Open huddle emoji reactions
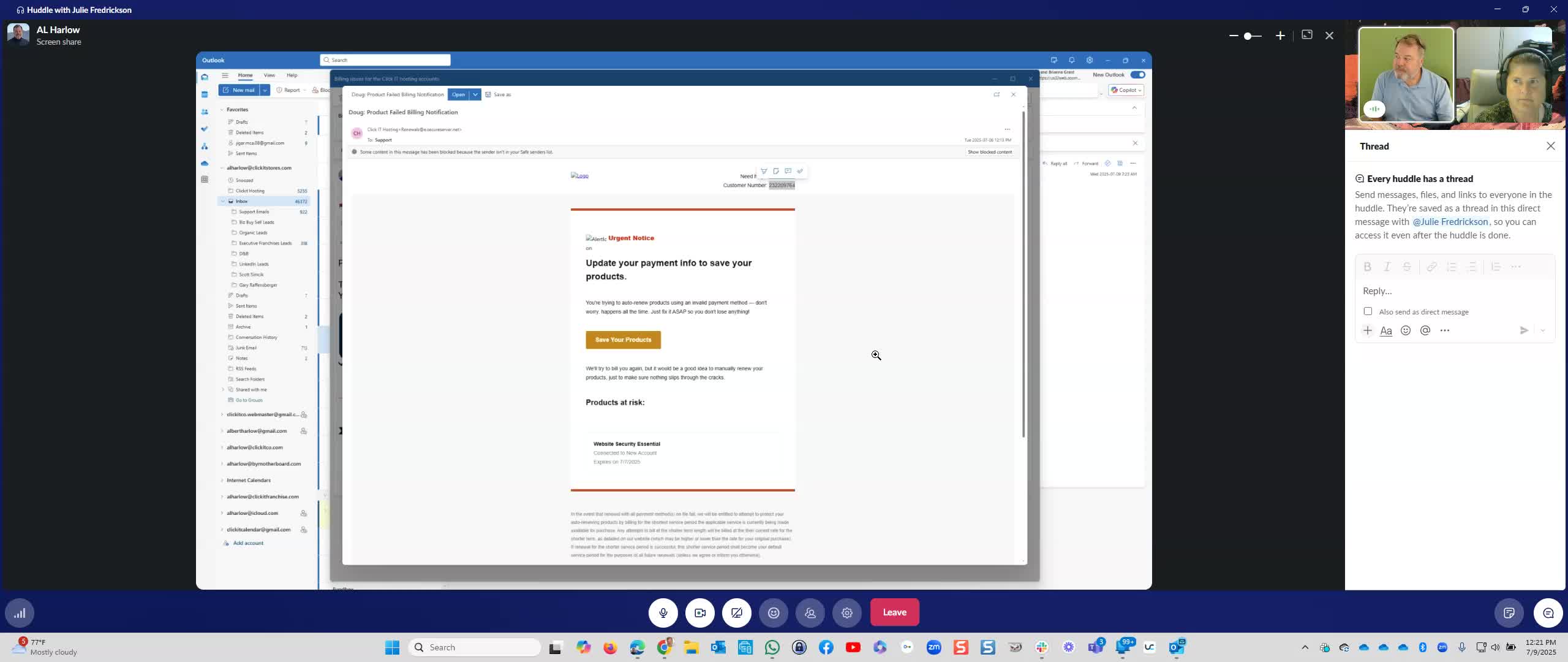 pyautogui.click(x=774, y=612)
